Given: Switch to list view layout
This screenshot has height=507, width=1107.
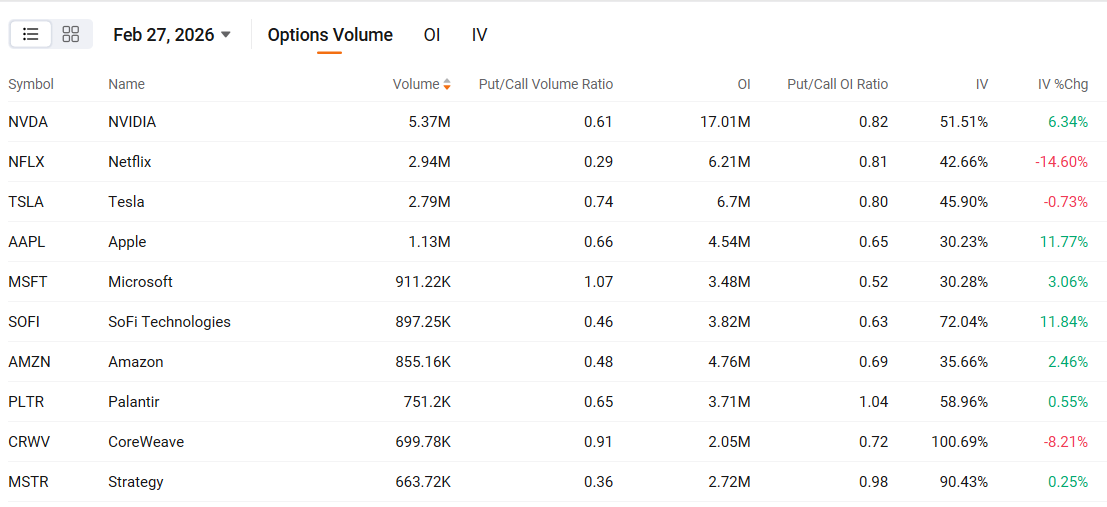Looking at the screenshot, I should click(x=30, y=34).
